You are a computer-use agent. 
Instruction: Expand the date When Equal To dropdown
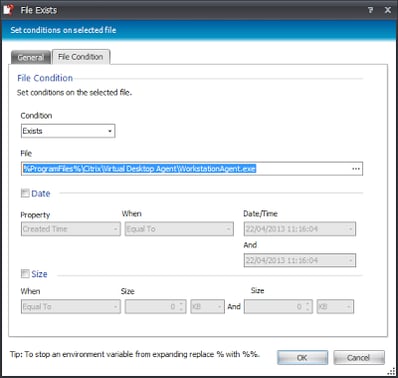coord(179,229)
